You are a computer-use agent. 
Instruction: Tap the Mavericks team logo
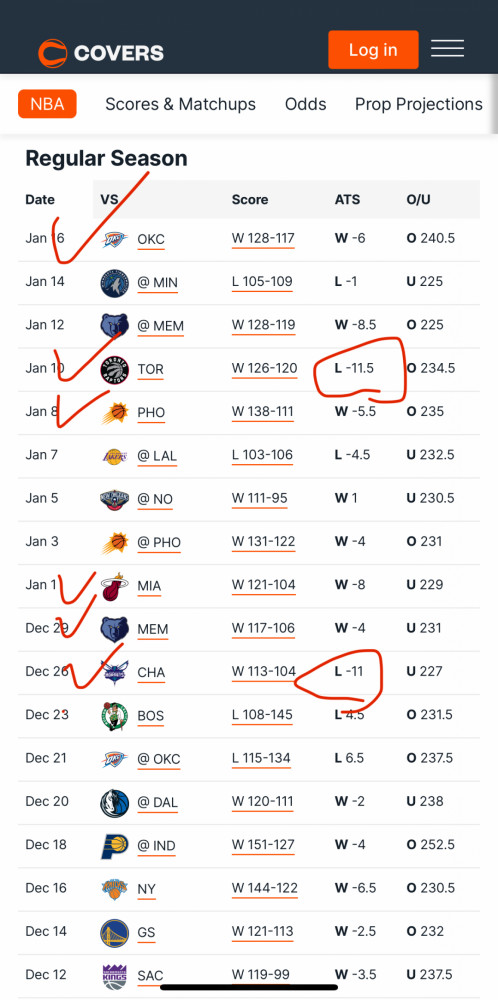click(x=115, y=802)
